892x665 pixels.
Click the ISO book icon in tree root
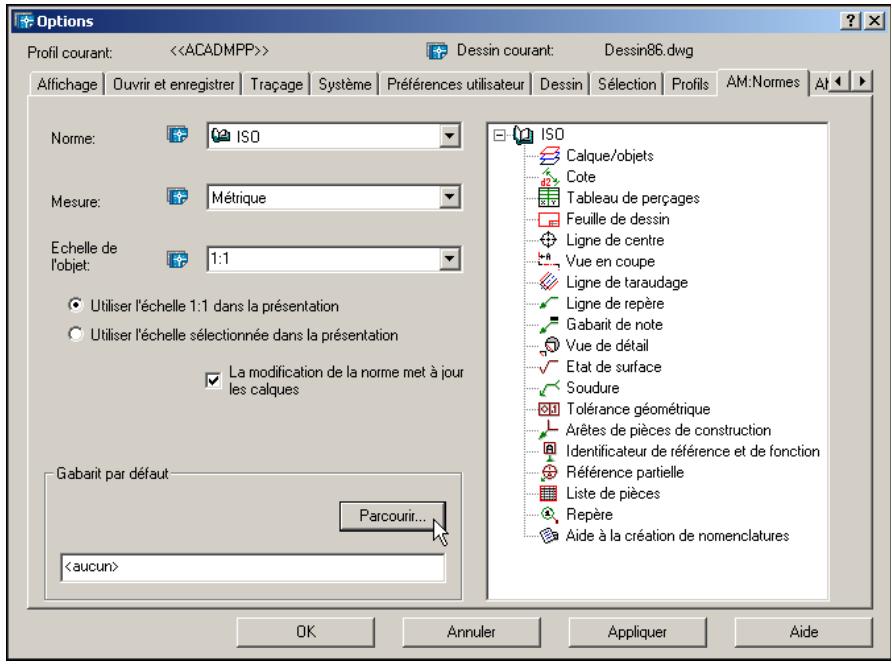pos(523,135)
